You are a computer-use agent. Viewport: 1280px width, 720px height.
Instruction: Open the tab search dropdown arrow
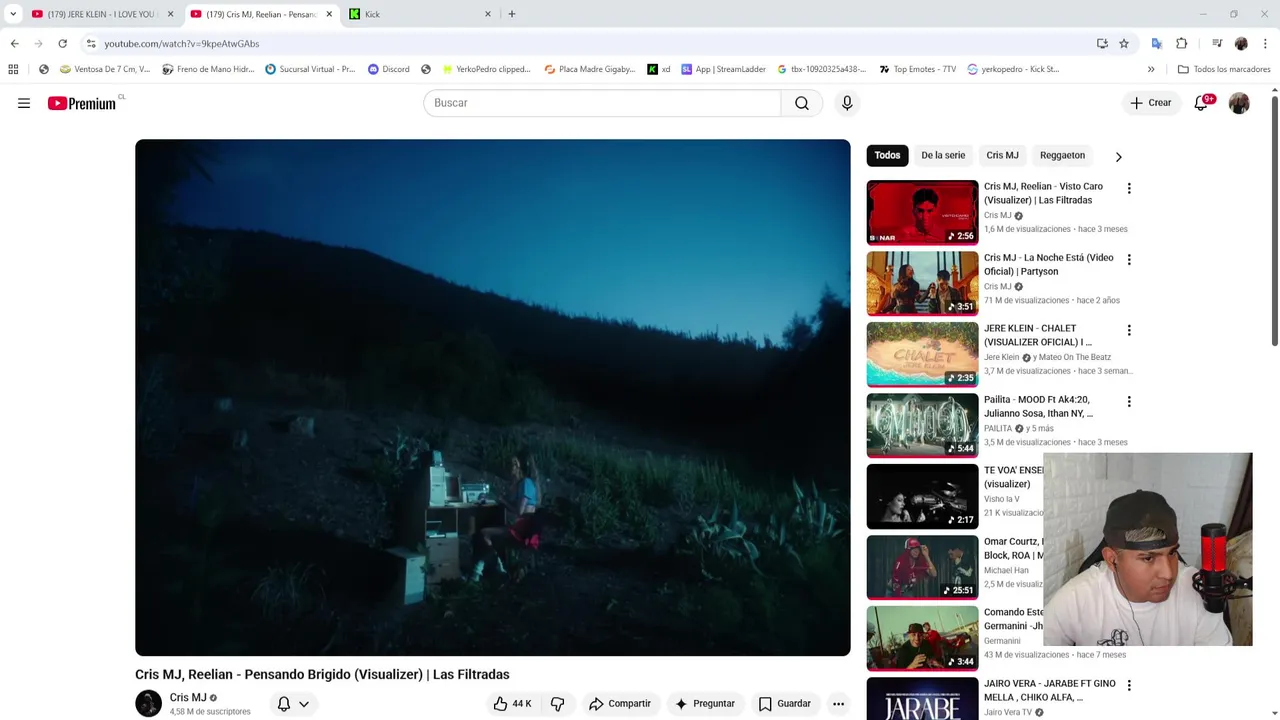tap(13, 14)
